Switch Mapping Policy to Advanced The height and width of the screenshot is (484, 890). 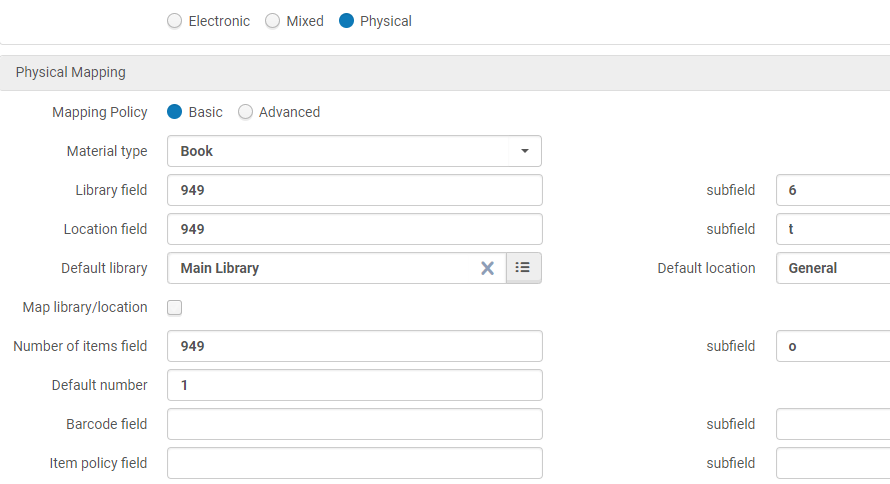pos(246,112)
